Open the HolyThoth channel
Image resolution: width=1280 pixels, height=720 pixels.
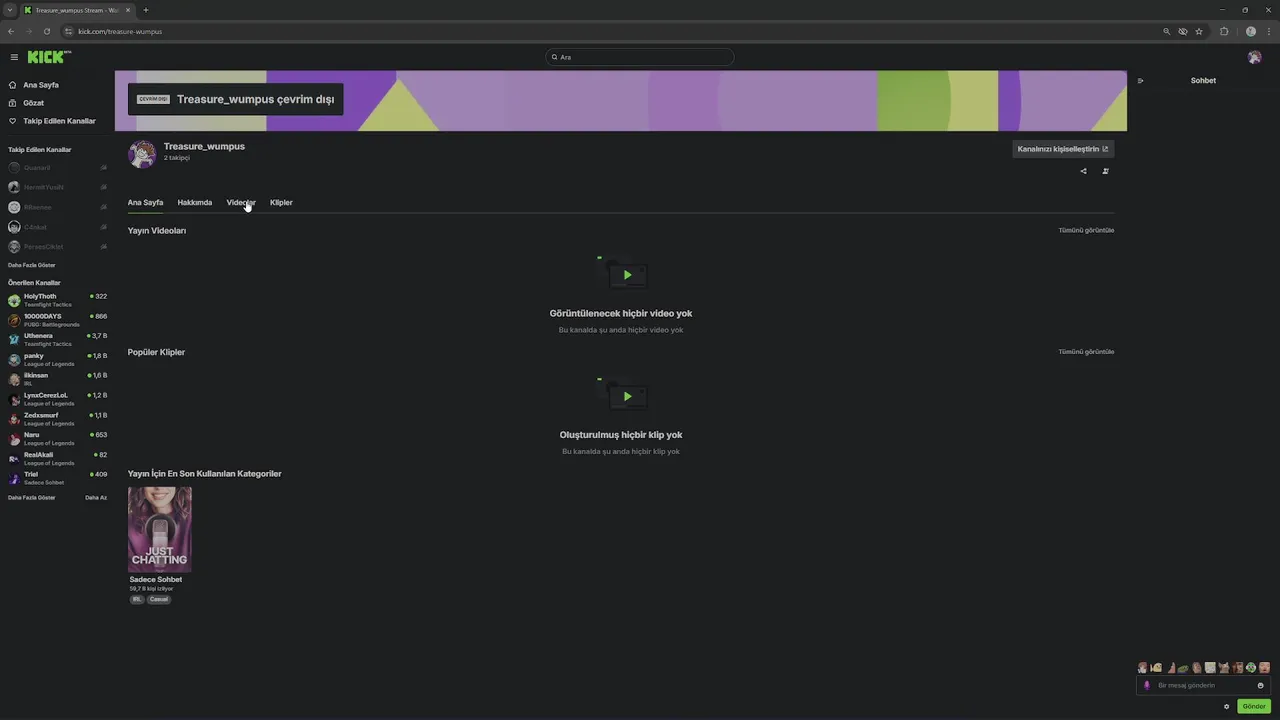[57, 300]
